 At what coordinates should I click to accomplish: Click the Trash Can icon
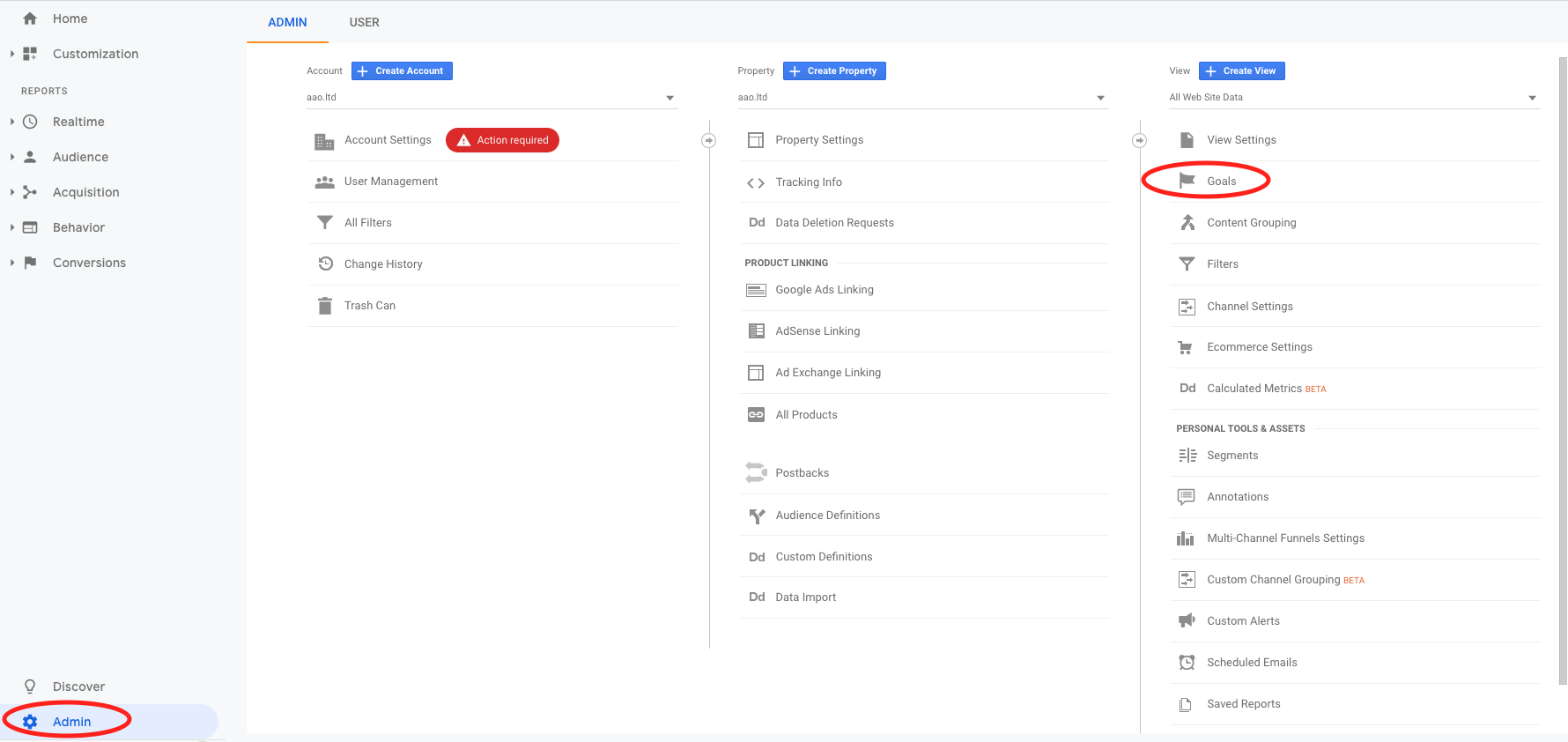coord(325,306)
